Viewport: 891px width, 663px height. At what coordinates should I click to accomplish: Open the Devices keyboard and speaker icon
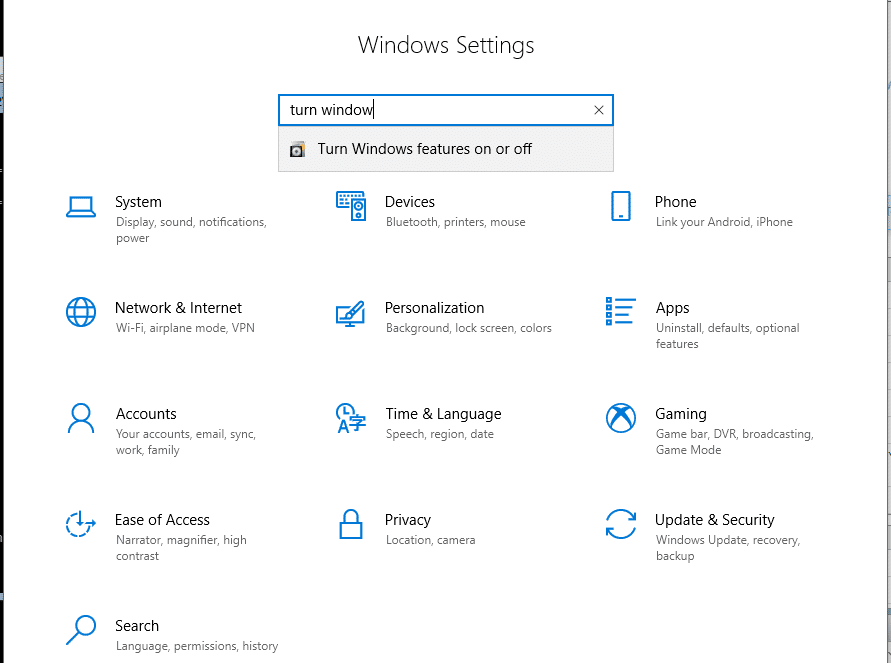point(351,206)
